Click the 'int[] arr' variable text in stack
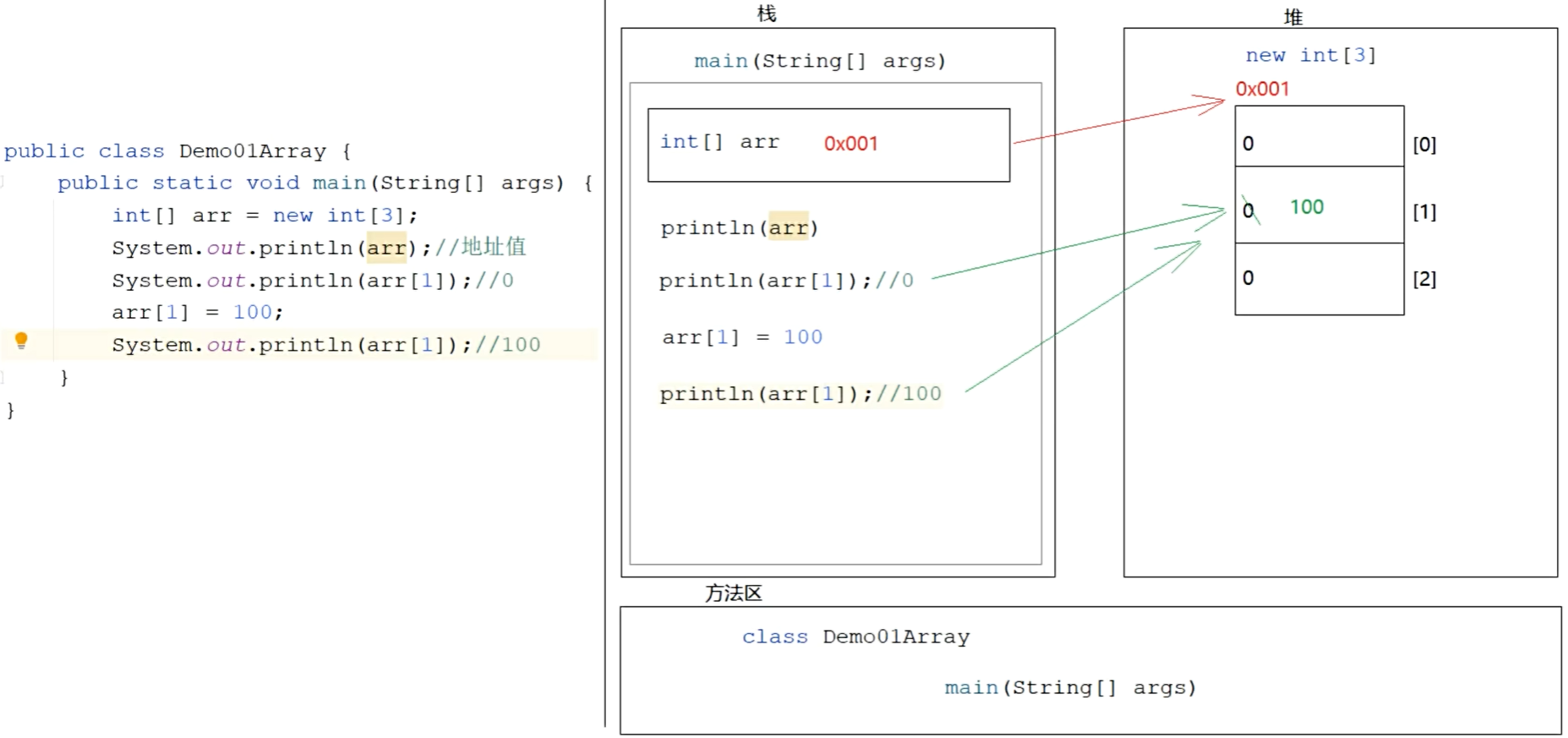This screenshot has width=1568, height=738. click(719, 142)
